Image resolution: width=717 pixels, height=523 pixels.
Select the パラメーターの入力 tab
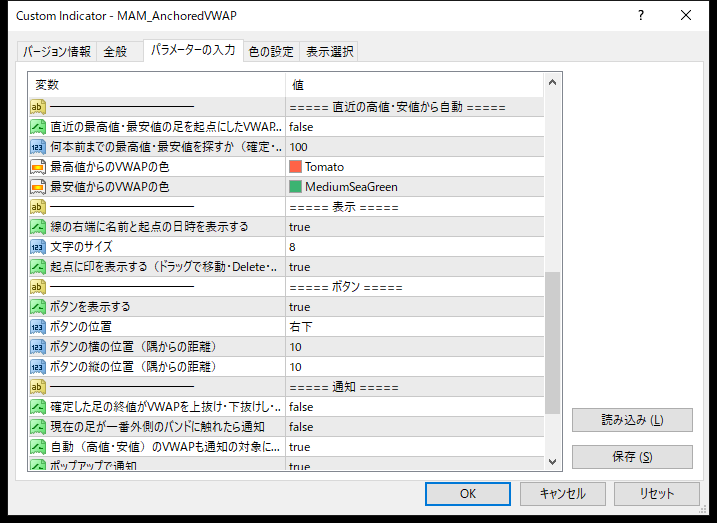[x=193, y=50]
